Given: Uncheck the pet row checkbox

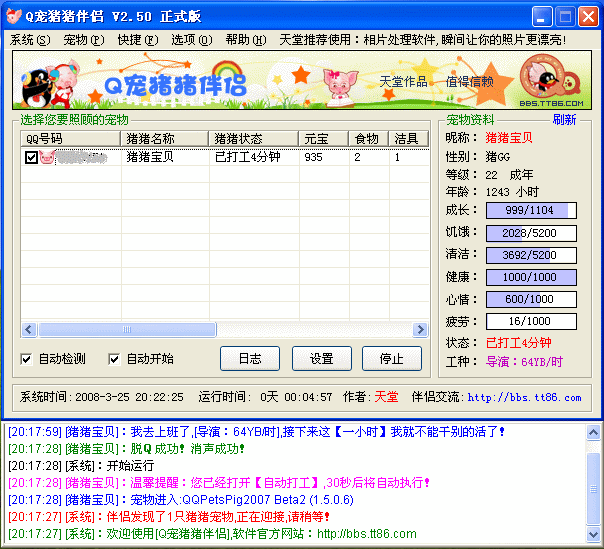Looking at the screenshot, I should pyautogui.click(x=31, y=157).
